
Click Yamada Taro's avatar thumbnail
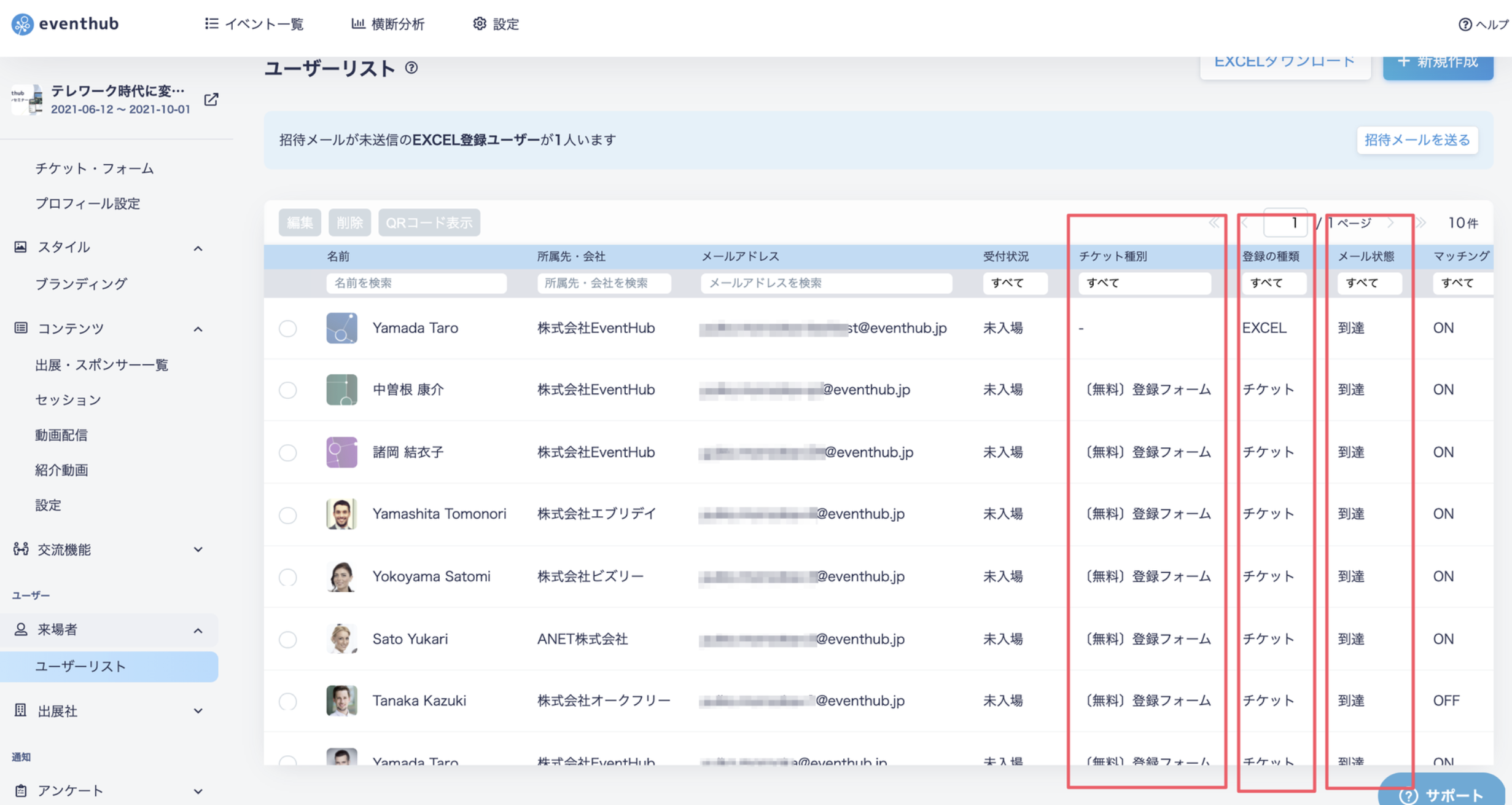pos(341,328)
